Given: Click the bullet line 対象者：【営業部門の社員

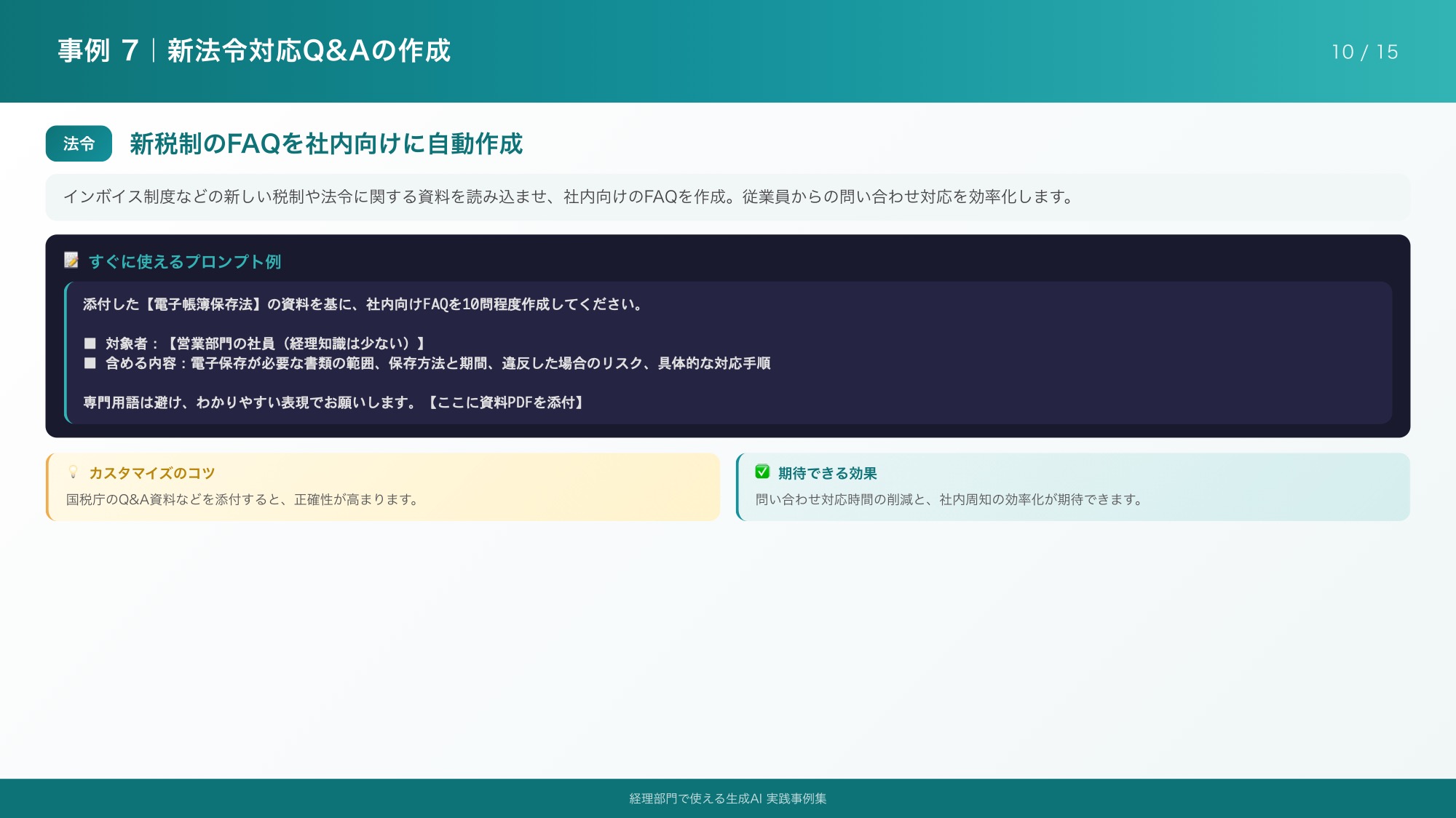Looking at the screenshot, I should 265,344.
